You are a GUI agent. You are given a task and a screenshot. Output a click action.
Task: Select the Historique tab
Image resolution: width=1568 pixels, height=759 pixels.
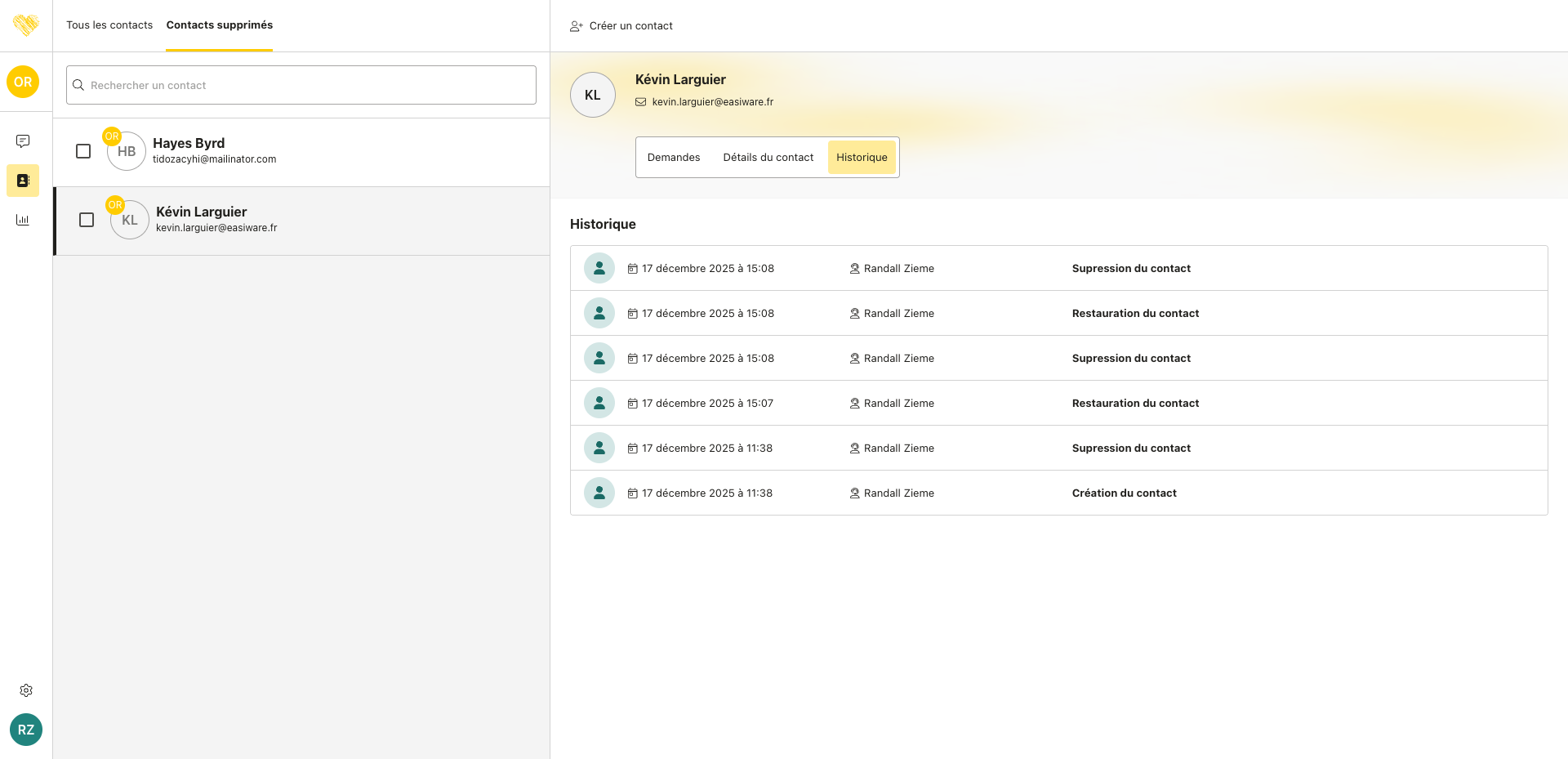pos(862,158)
